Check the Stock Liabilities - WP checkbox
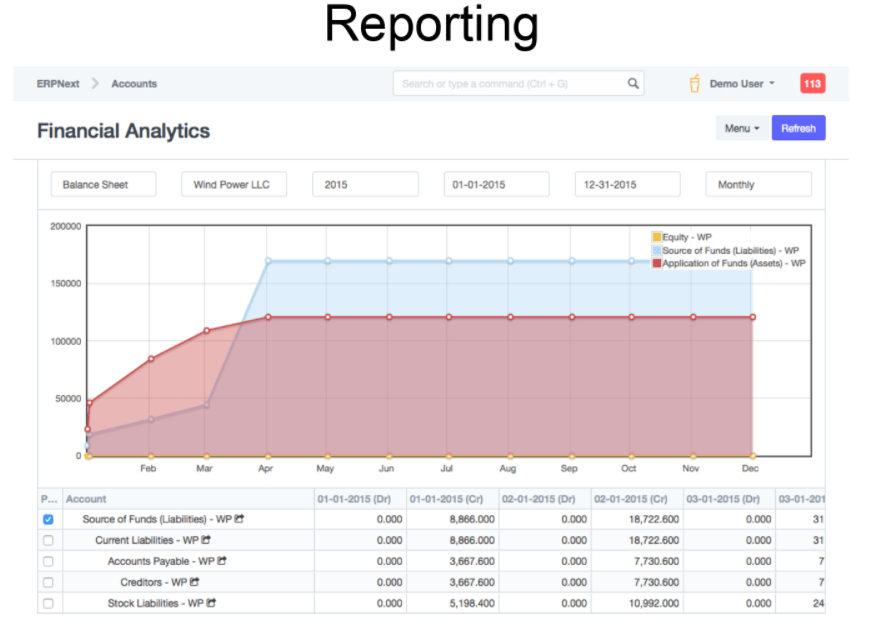The width and height of the screenshot is (872, 625). tap(48, 603)
